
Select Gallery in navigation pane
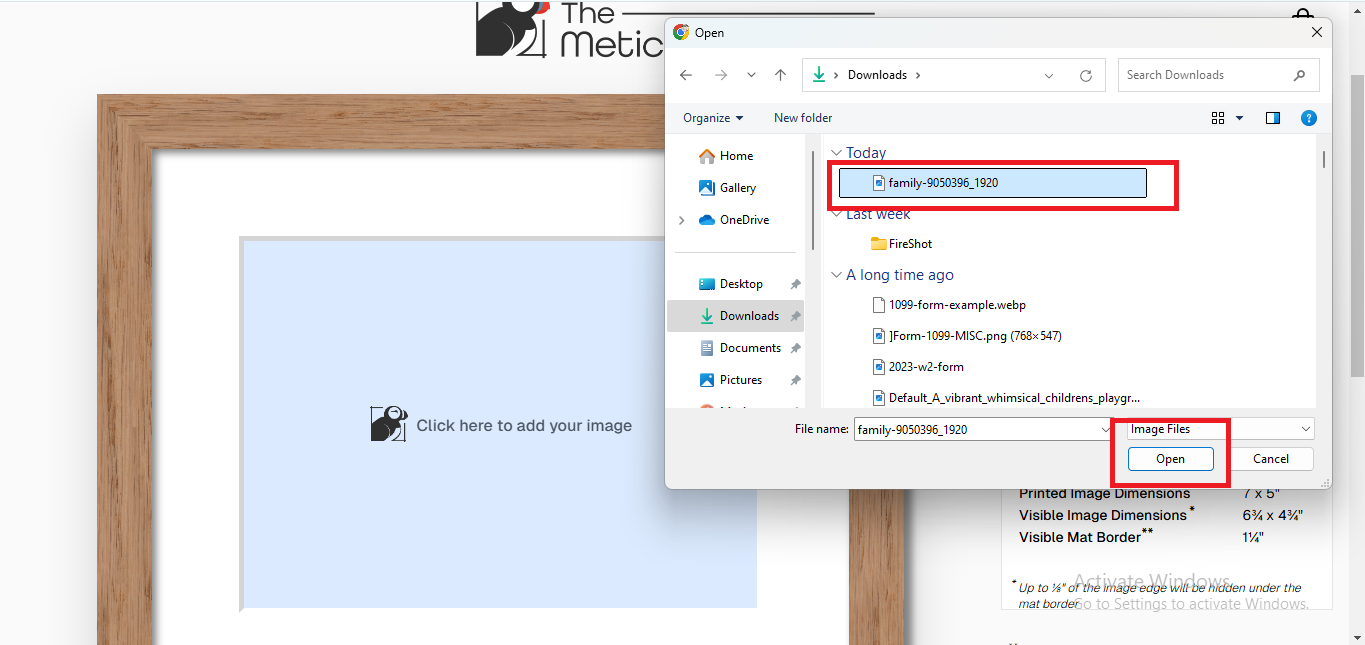(737, 188)
